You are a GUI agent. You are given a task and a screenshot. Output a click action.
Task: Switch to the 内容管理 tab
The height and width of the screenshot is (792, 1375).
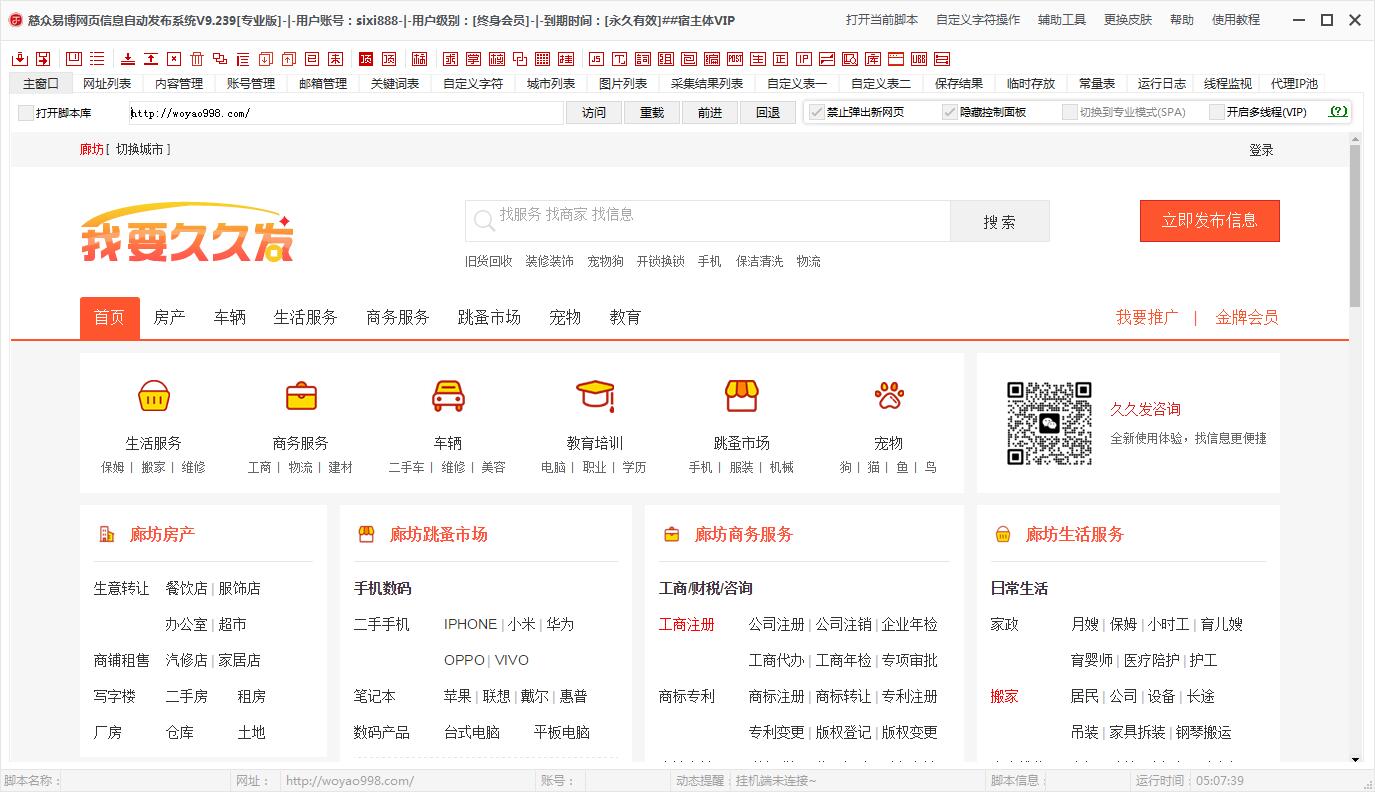coord(179,84)
